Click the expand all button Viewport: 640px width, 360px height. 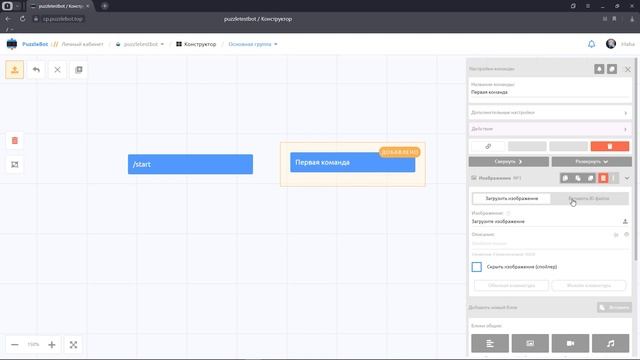click(592, 162)
